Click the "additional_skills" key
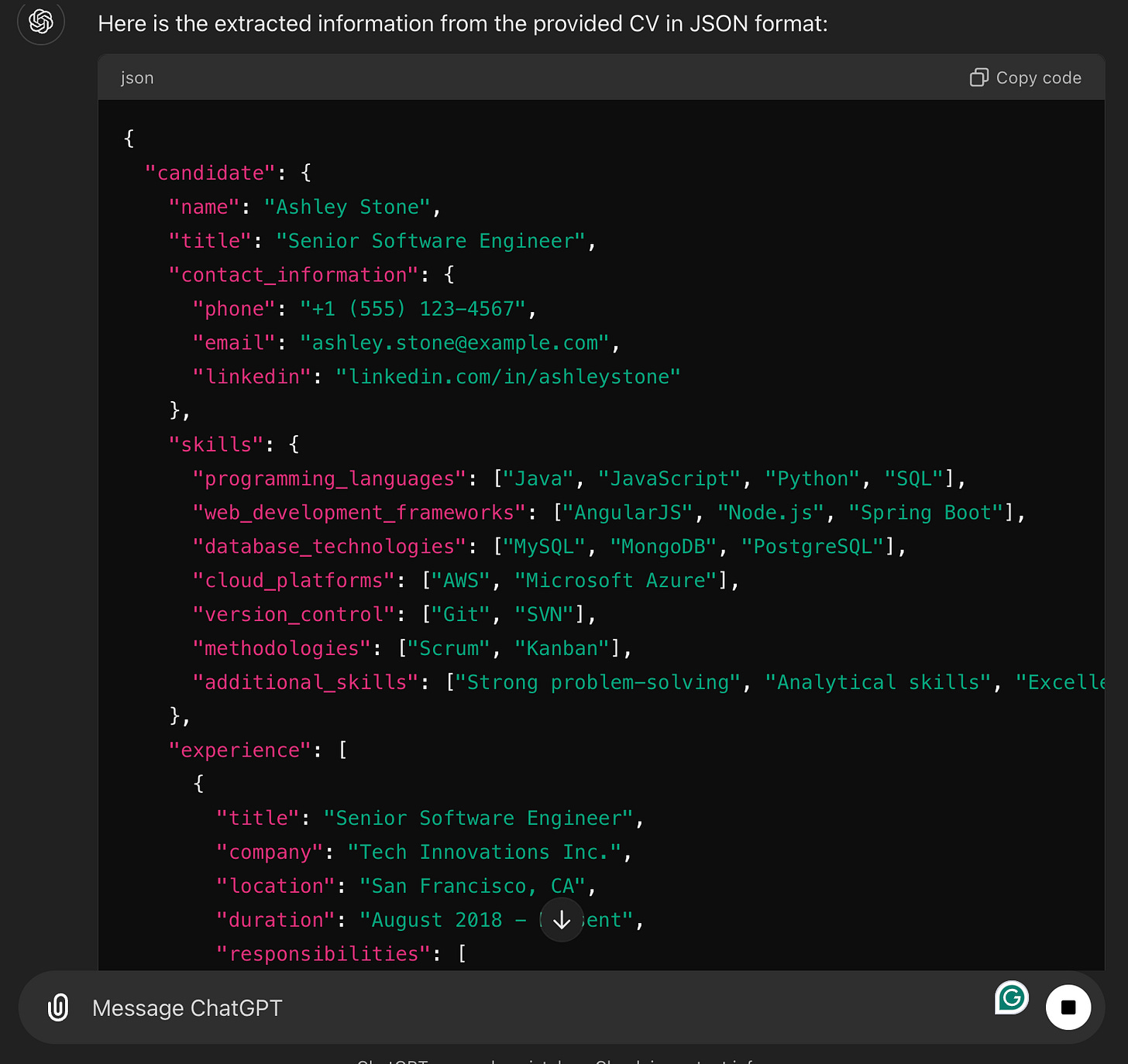1128x1064 pixels. [305, 682]
